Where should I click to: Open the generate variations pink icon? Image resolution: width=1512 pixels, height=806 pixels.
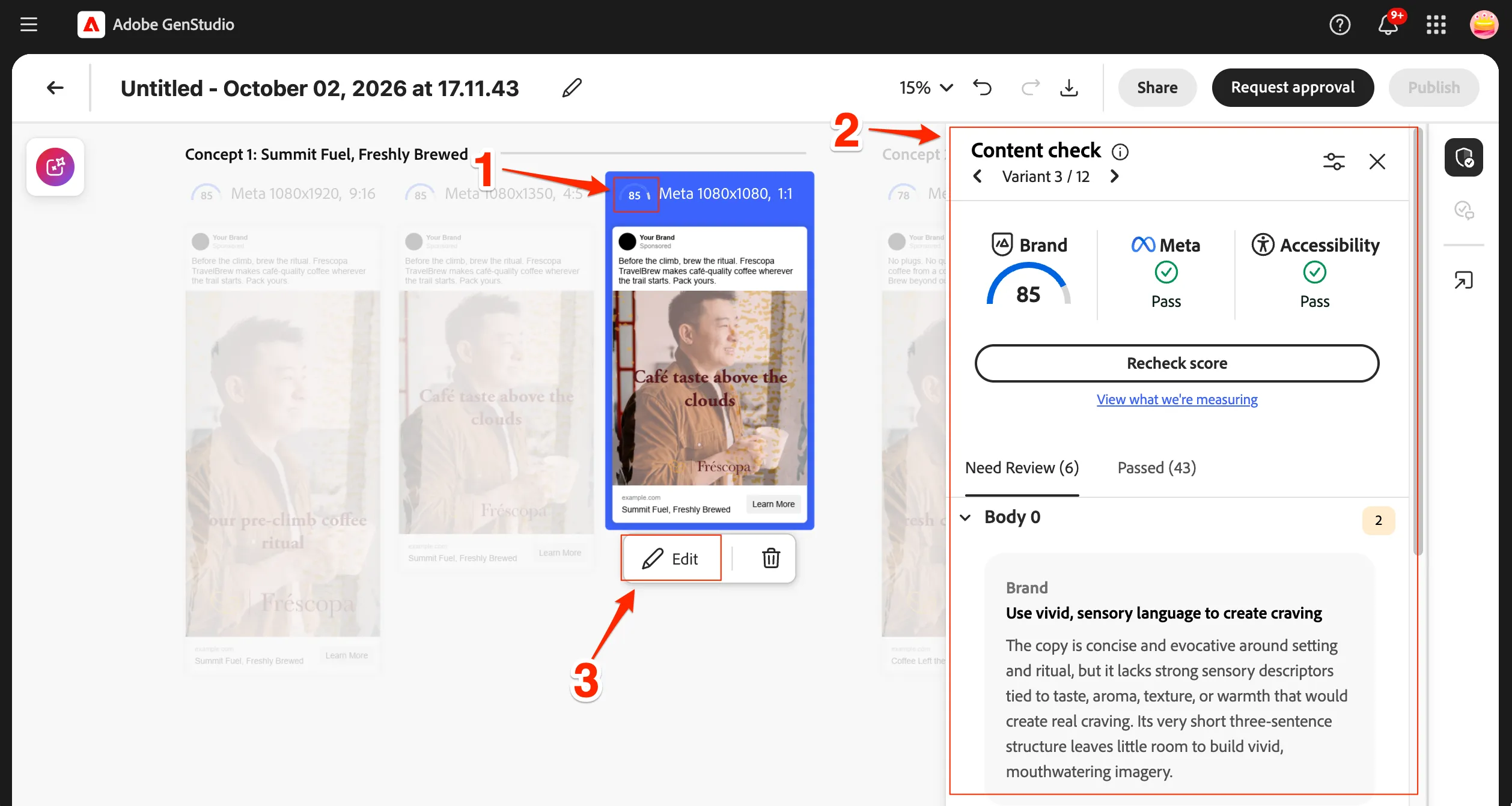tap(55, 167)
